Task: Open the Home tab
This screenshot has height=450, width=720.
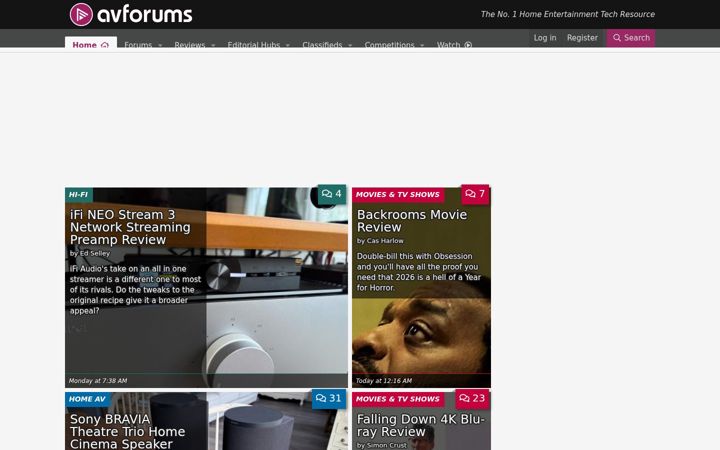Action: coord(91,43)
